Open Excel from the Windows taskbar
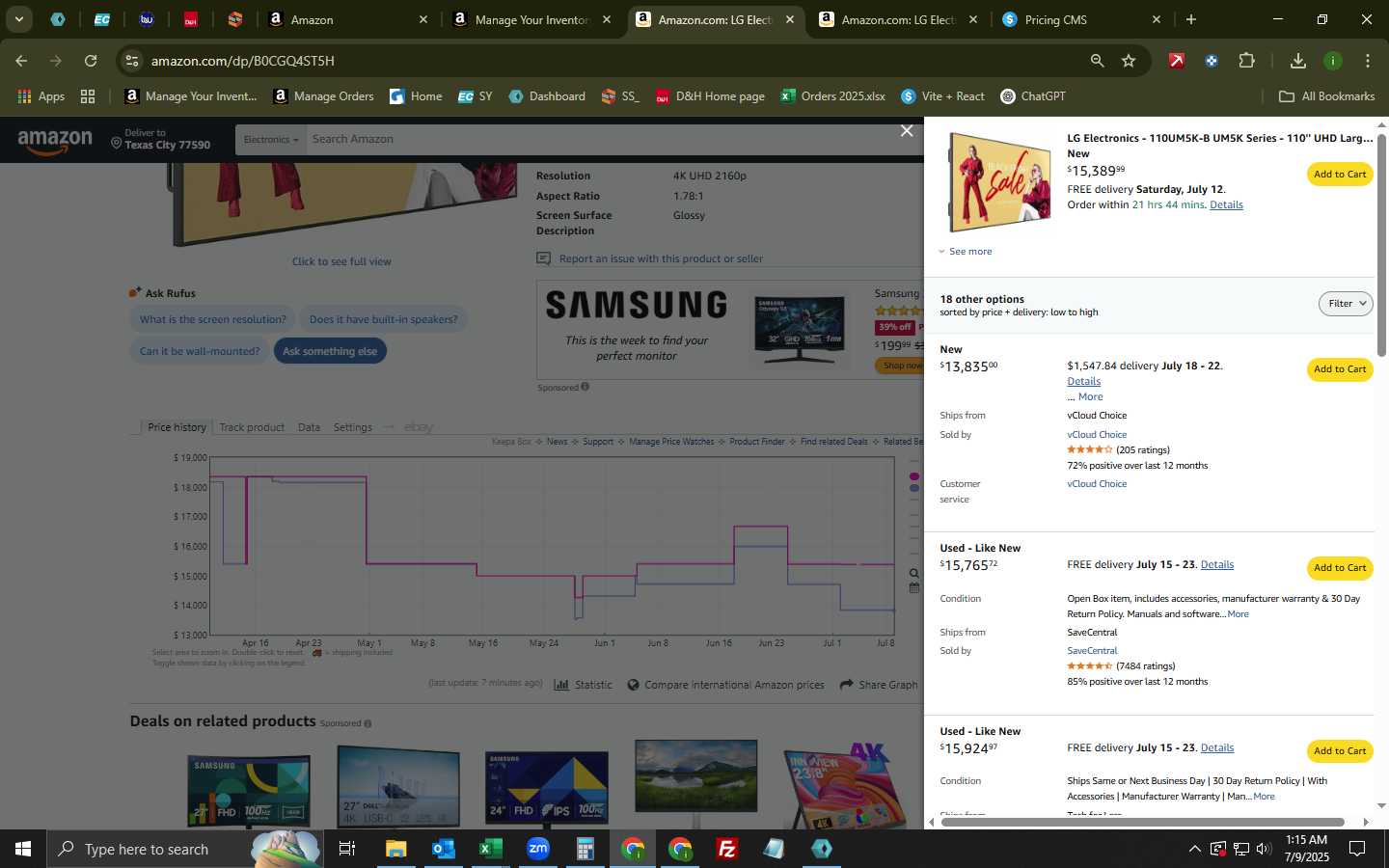The height and width of the screenshot is (868, 1389). click(490, 849)
